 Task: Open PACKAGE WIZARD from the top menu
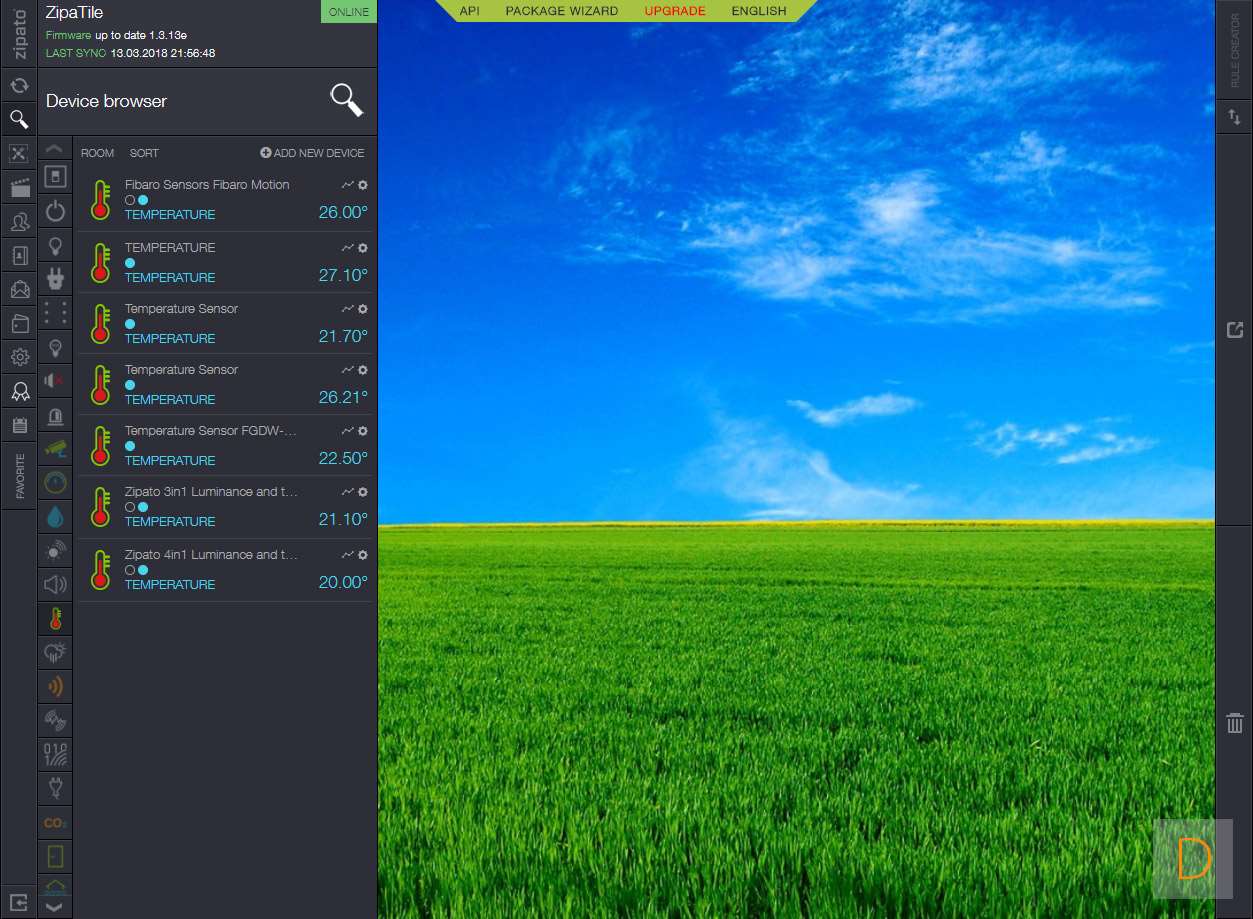coord(561,11)
